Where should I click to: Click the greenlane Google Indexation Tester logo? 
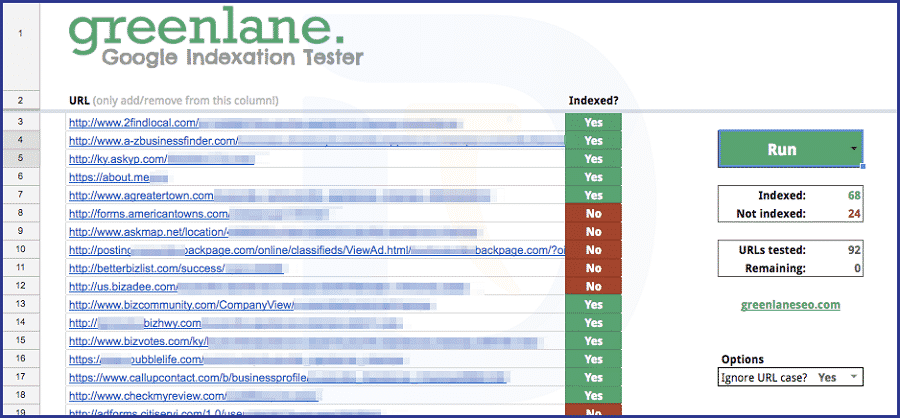coord(216,39)
